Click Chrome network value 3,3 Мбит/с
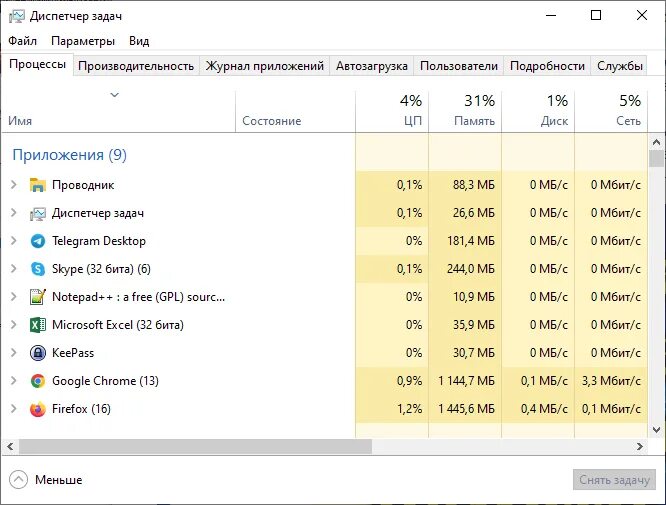Viewport: 666px width, 505px height. [x=611, y=381]
